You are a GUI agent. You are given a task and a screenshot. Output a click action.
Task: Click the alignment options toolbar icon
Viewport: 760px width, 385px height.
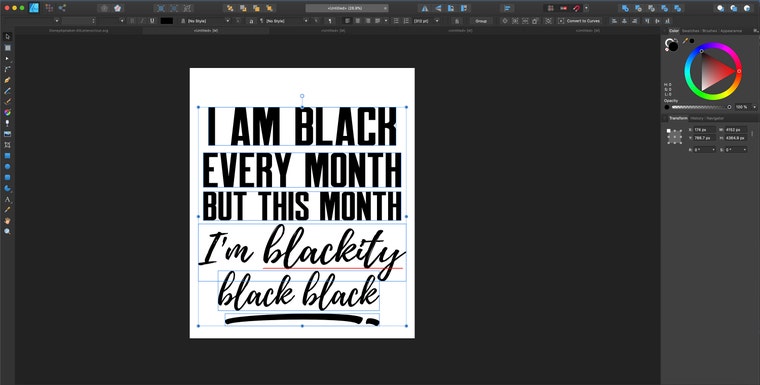click(x=507, y=8)
